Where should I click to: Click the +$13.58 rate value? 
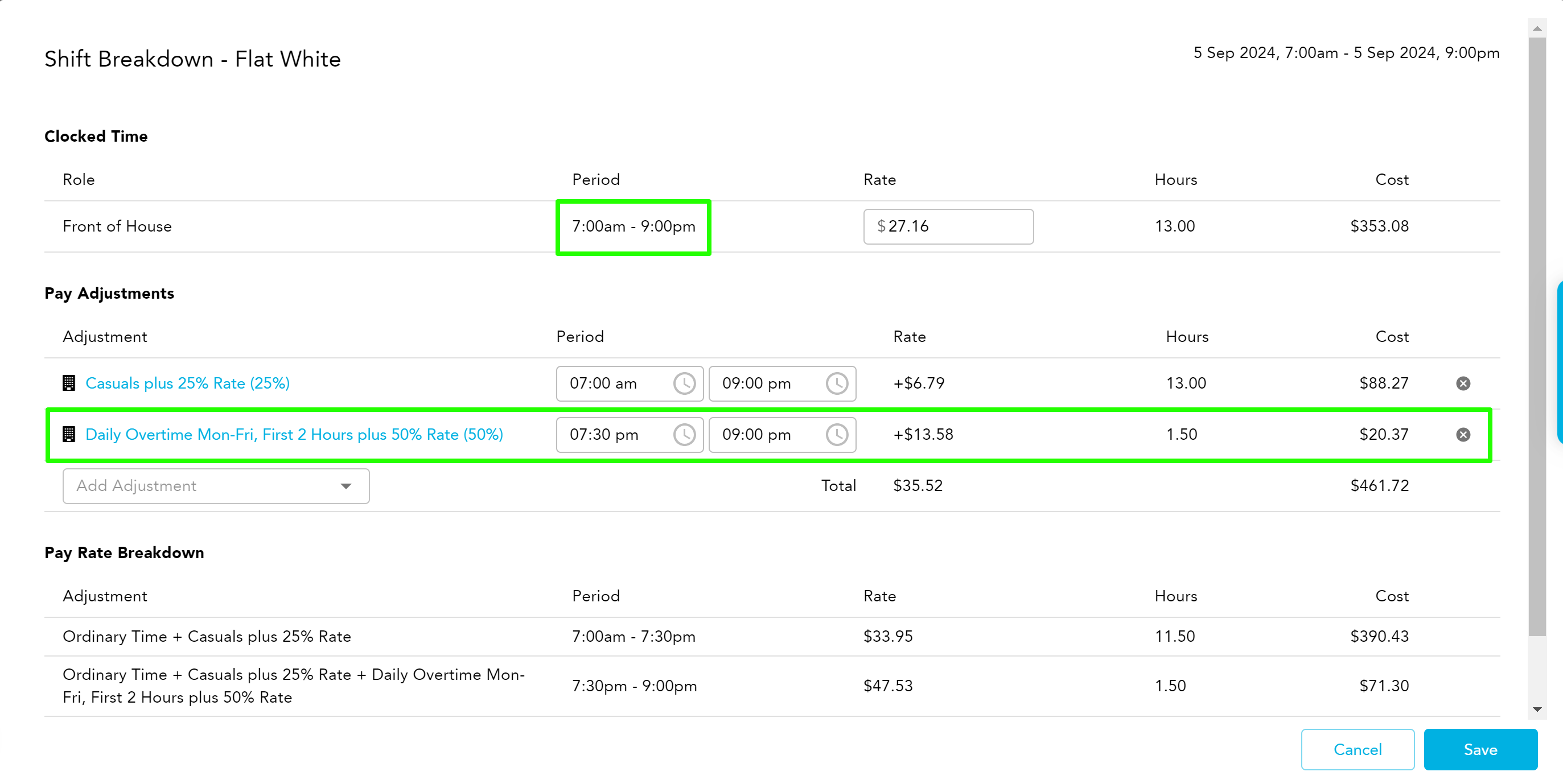pos(923,434)
